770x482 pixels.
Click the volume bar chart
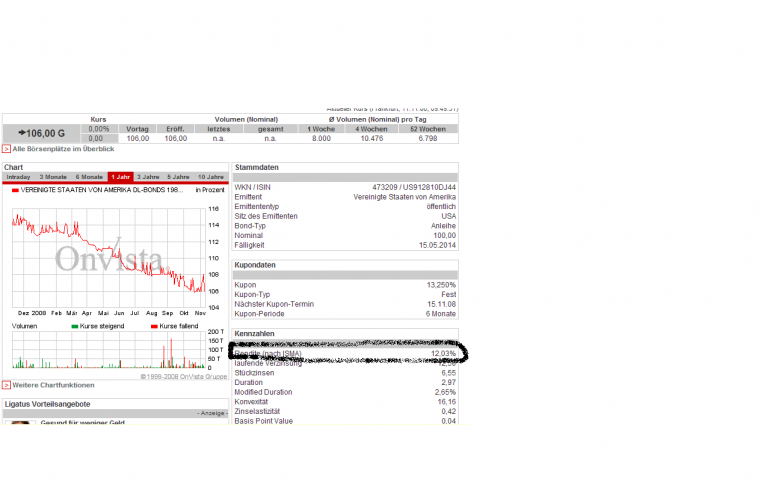coord(109,350)
